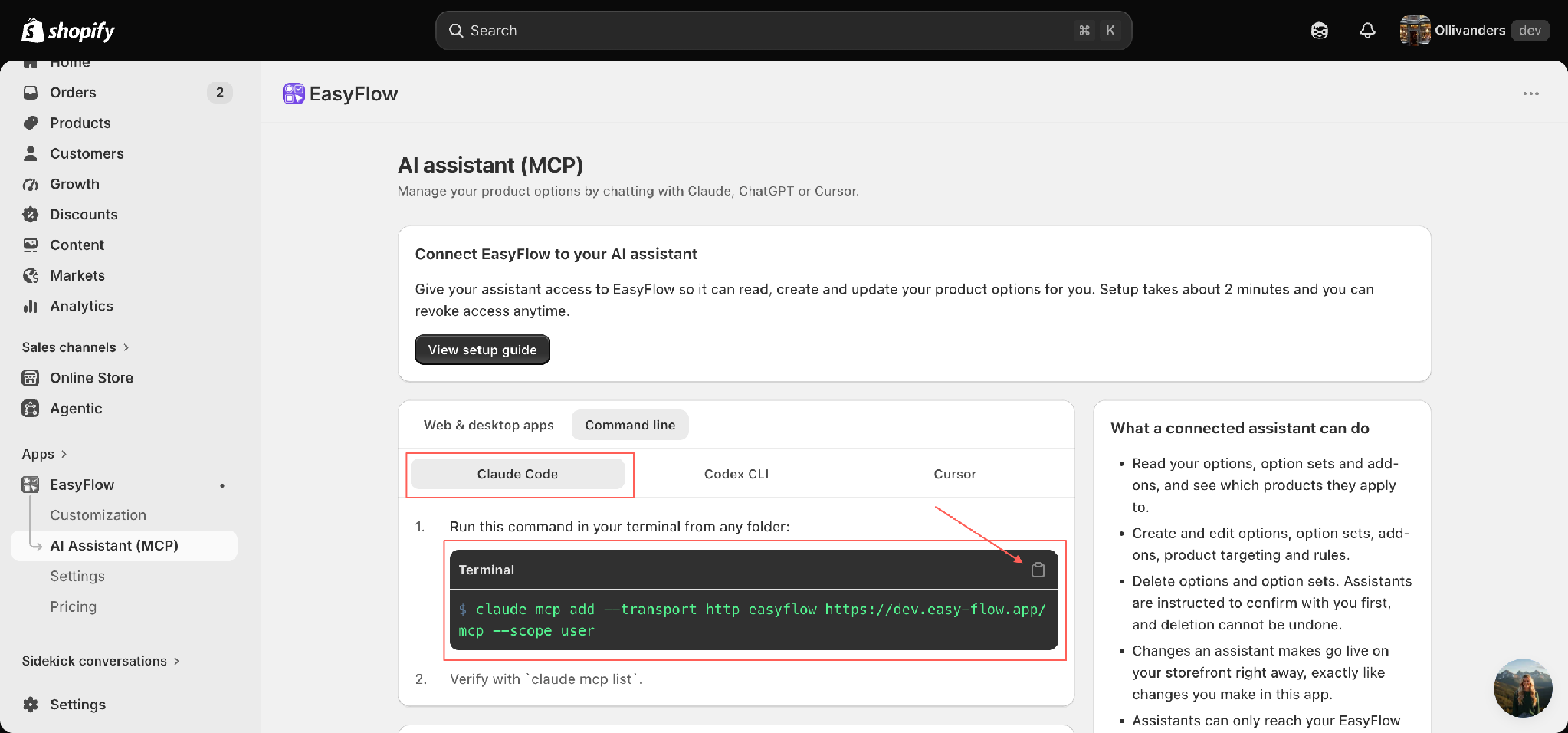Open the three-dot more actions menu
The height and width of the screenshot is (733, 1568).
[x=1530, y=94]
